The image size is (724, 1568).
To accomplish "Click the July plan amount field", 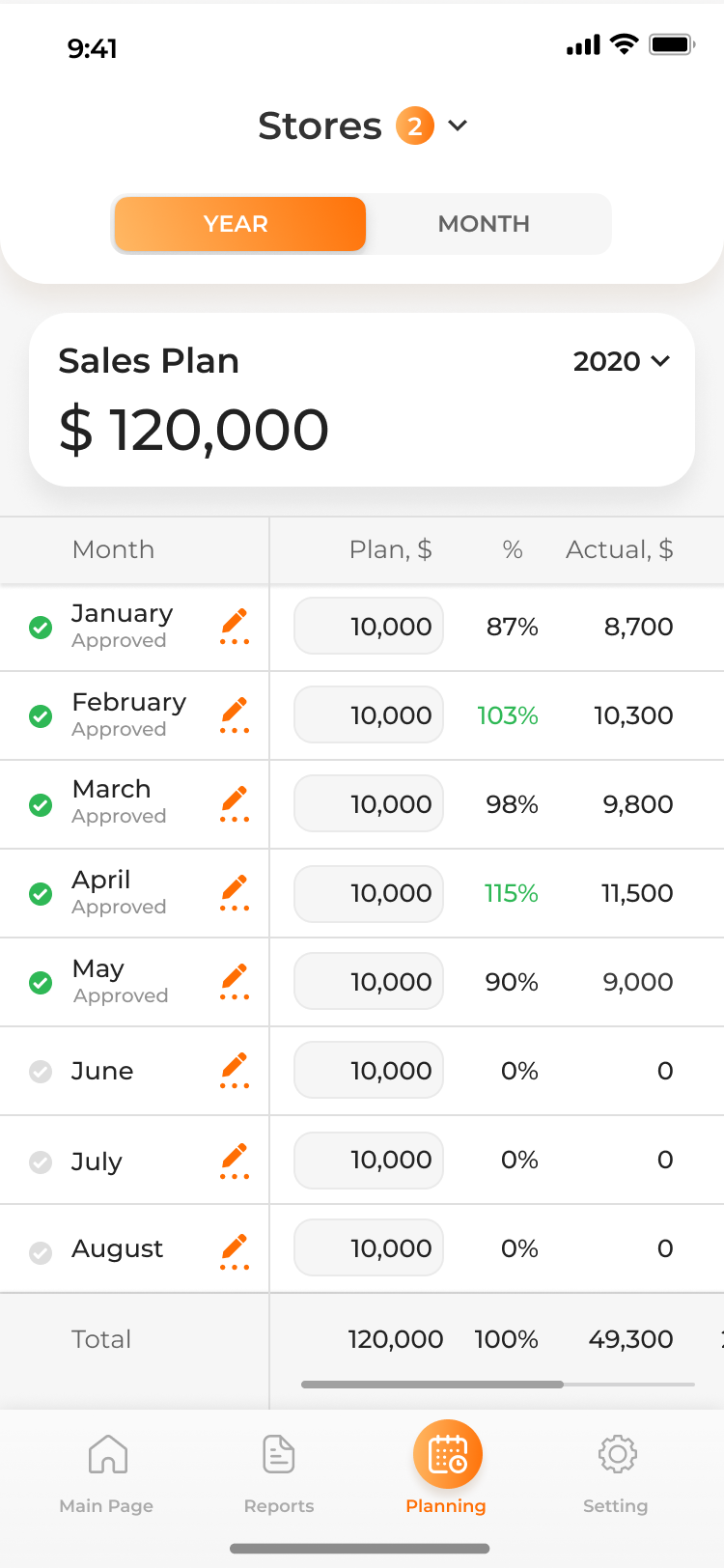I will (x=369, y=1160).
